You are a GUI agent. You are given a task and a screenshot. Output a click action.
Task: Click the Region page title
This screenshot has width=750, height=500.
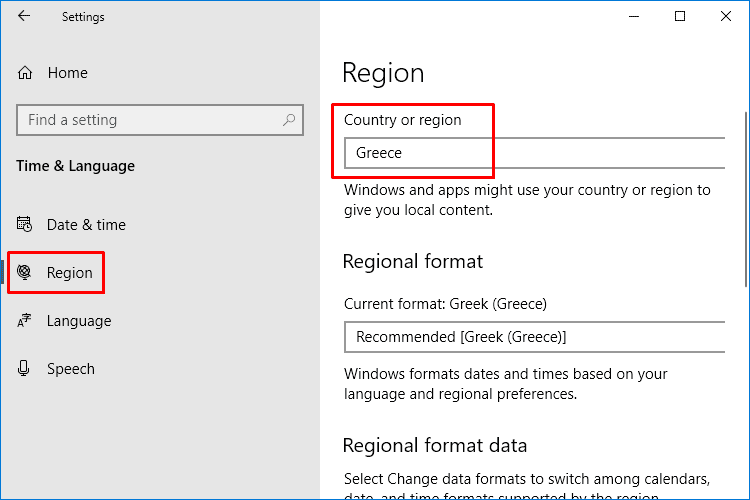[383, 73]
